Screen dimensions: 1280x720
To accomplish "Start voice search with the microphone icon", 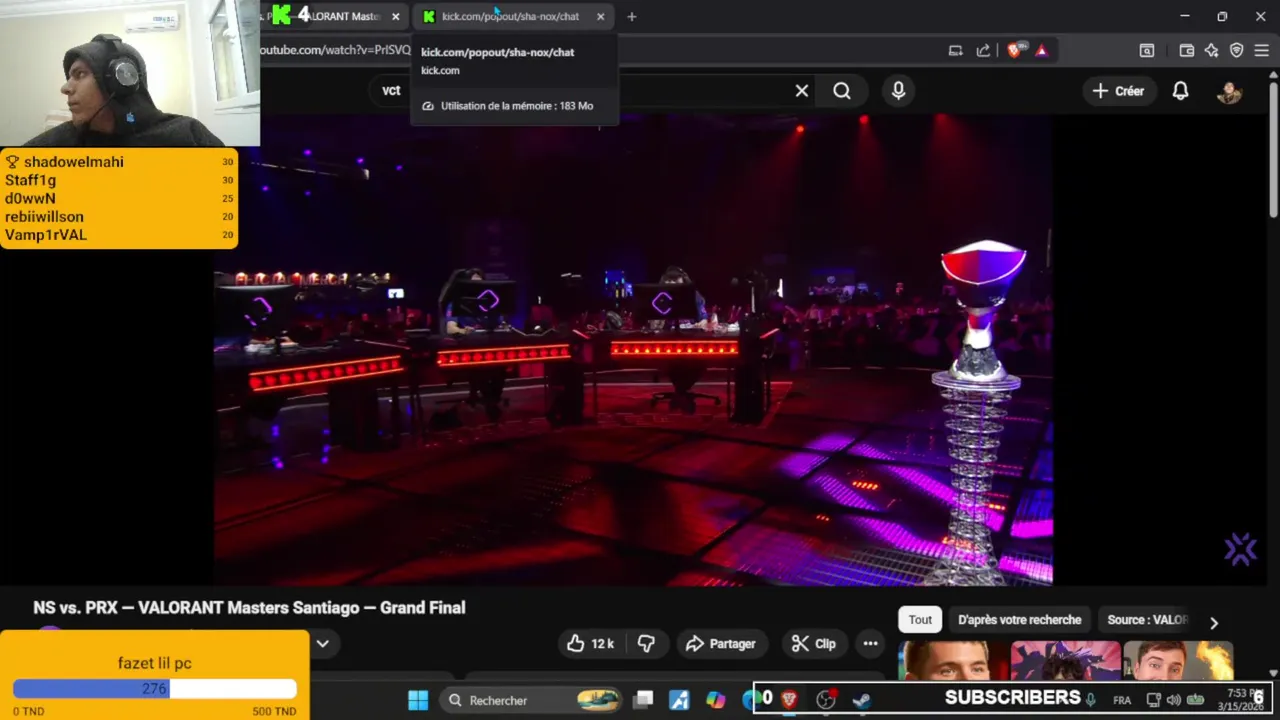I will coord(898,91).
